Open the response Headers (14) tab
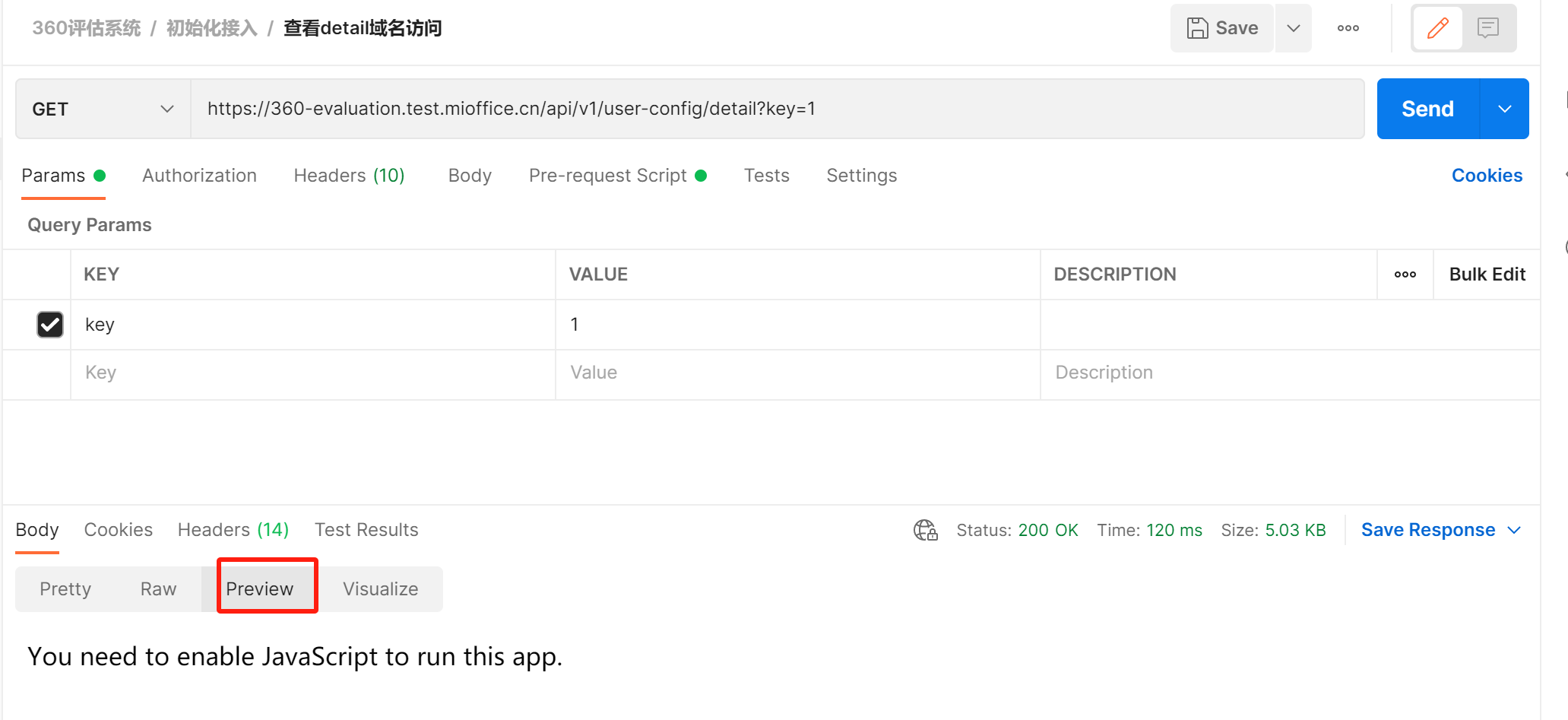 [233, 530]
